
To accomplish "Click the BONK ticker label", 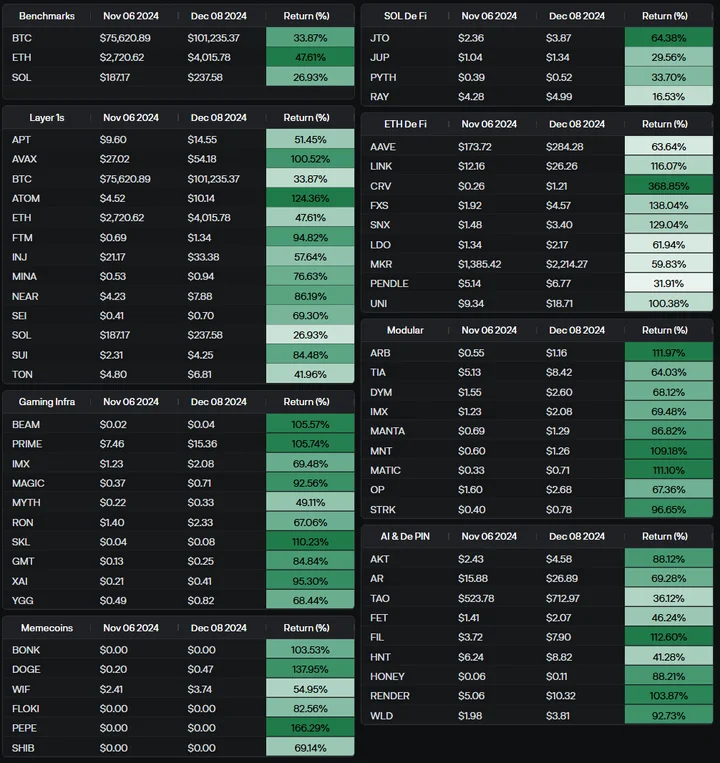I will pos(26,651).
